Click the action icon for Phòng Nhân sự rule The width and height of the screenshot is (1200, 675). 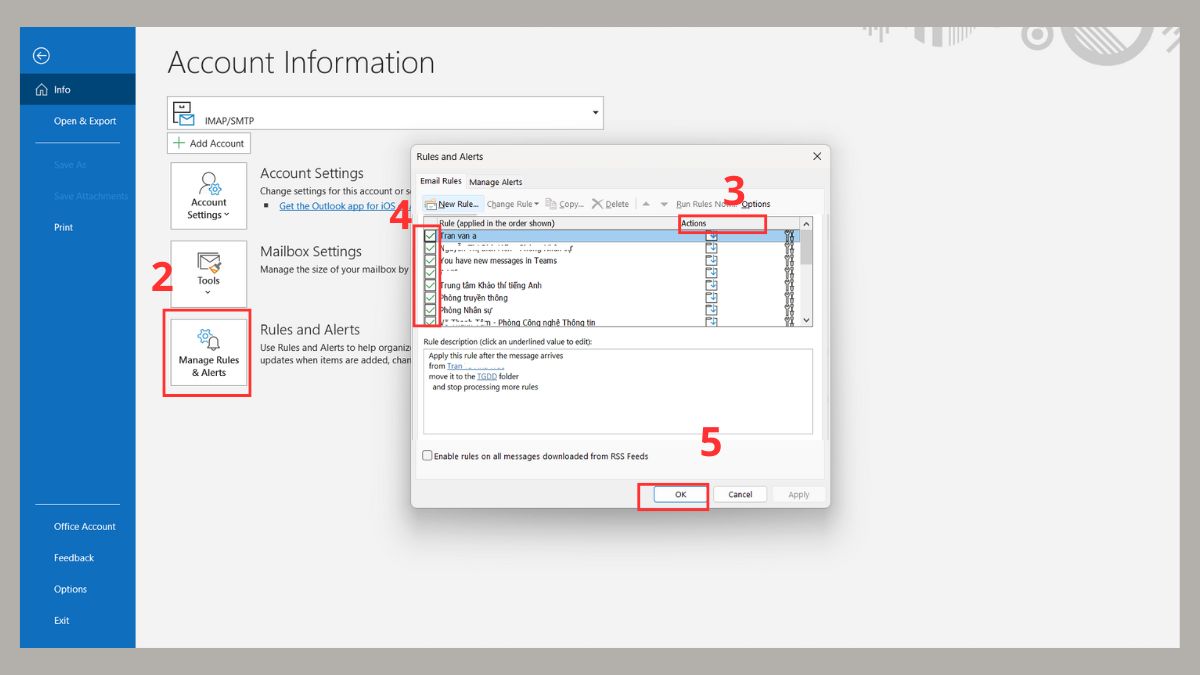[x=712, y=310]
